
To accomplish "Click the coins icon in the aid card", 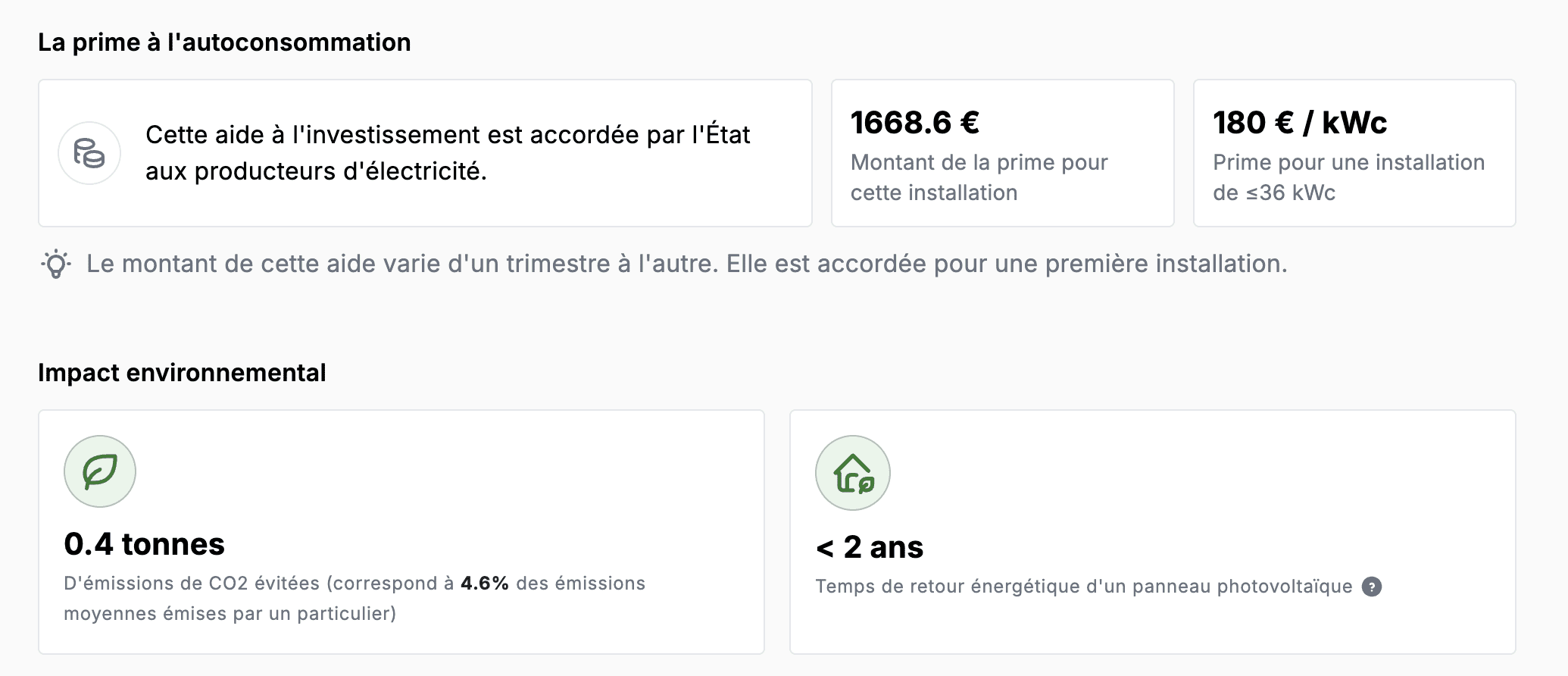I will click(x=89, y=153).
